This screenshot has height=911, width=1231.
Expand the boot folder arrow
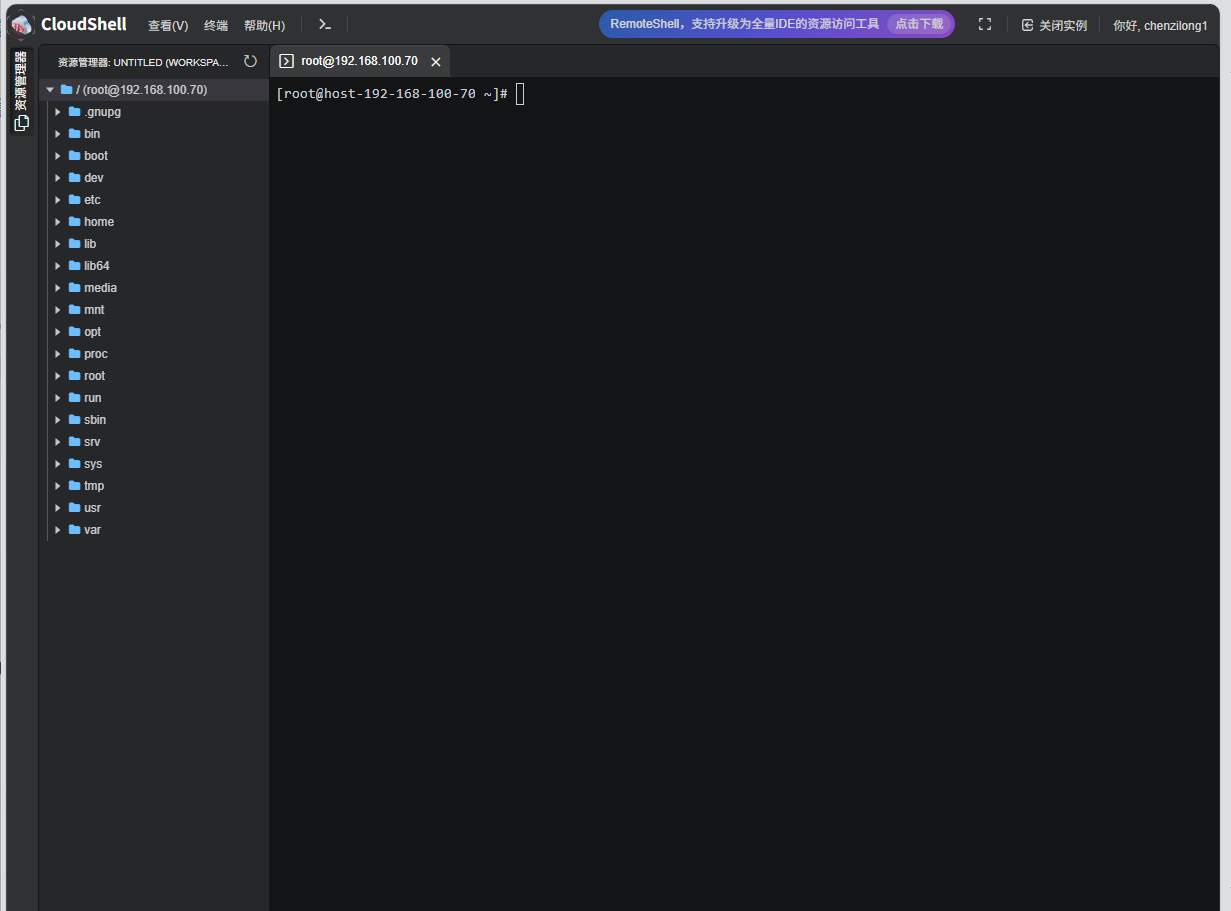[58, 156]
